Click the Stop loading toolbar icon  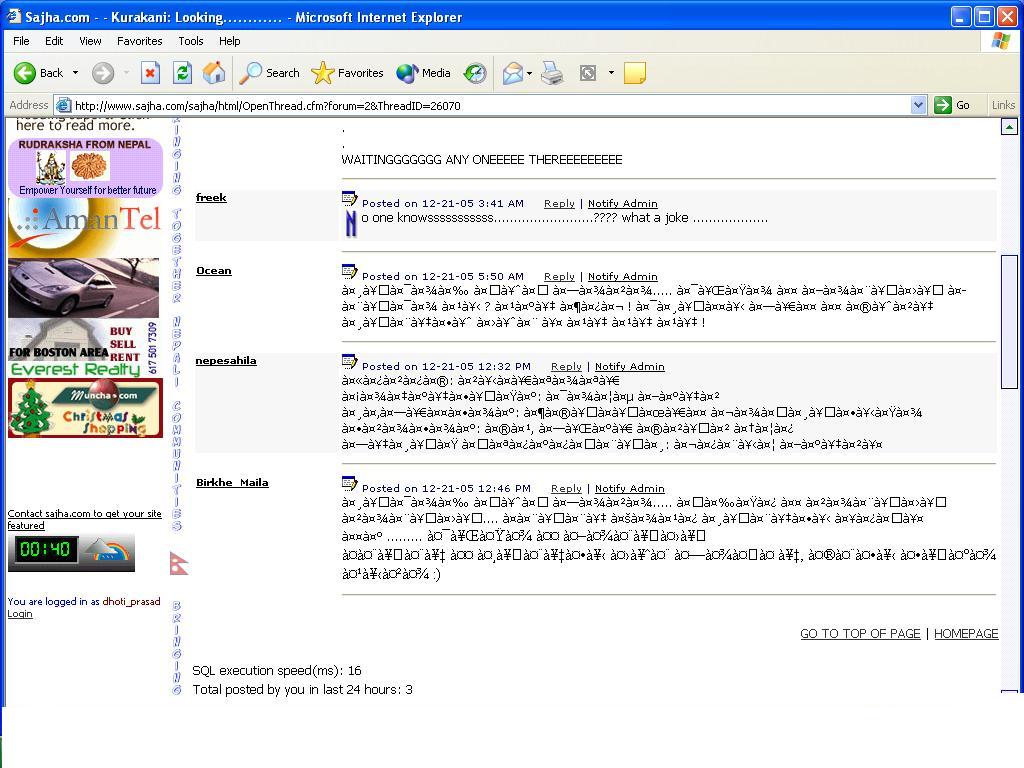coord(150,73)
